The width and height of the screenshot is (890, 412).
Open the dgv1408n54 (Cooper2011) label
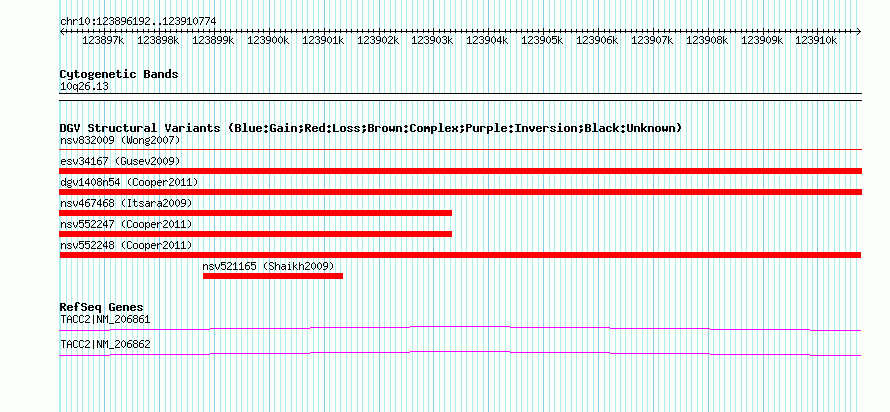(x=129, y=182)
